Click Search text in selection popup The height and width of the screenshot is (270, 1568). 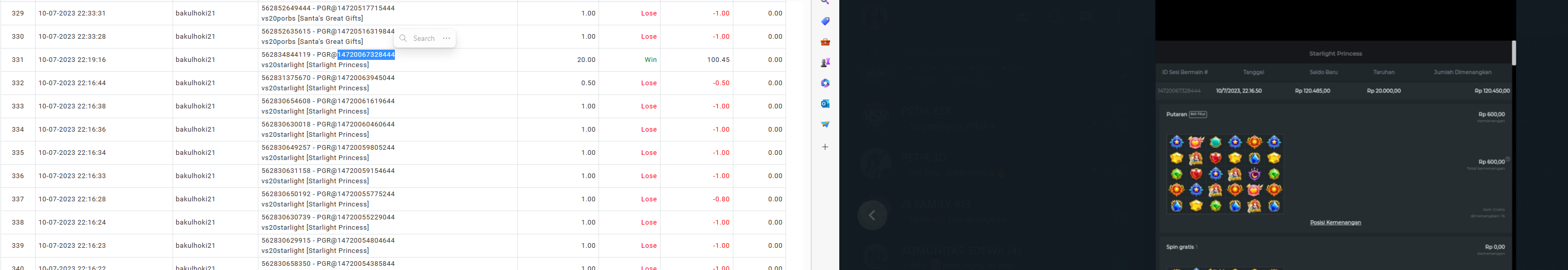tap(424, 38)
